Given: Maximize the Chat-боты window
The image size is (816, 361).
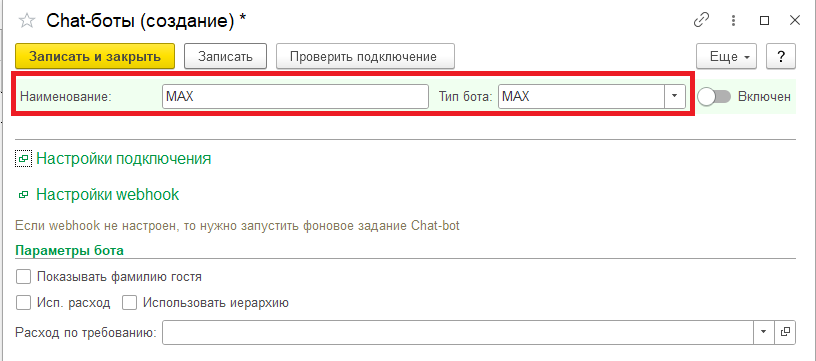Looking at the screenshot, I should tap(764, 21).
